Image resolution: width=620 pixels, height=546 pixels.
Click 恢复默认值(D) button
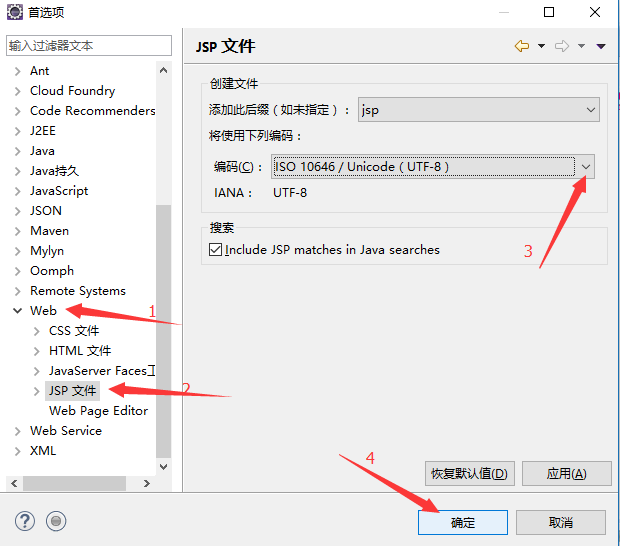[x=470, y=473]
